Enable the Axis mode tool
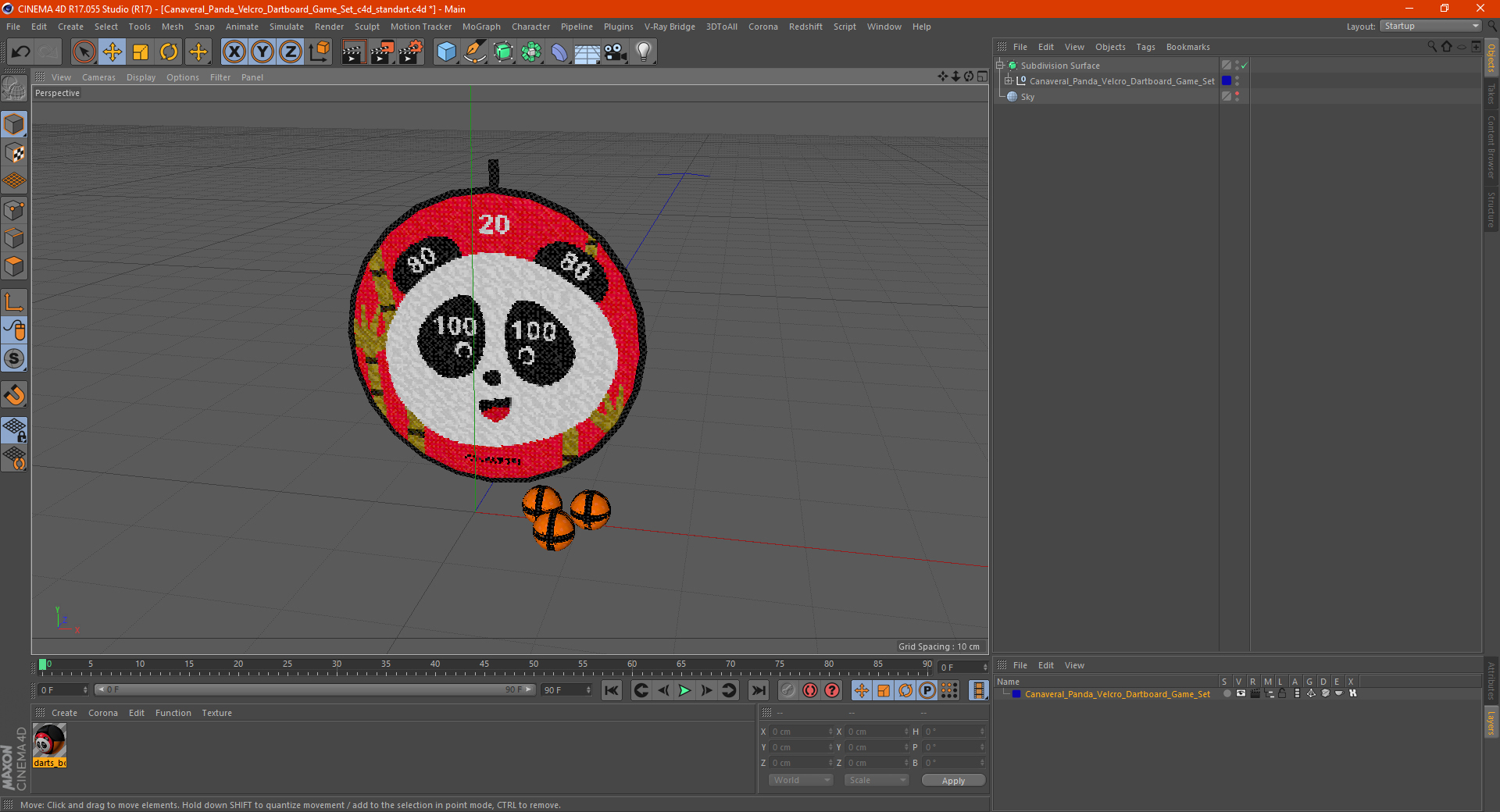The image size is (1500, 812). tap(14, 302)
